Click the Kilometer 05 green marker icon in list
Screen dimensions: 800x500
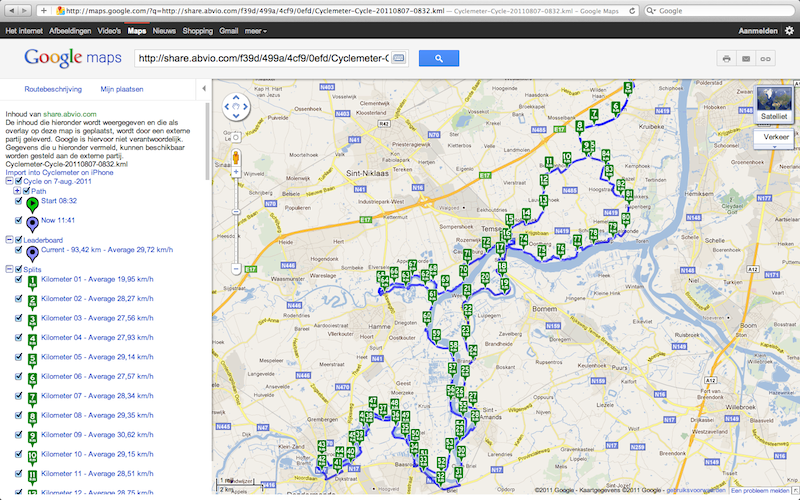[32, 360]
